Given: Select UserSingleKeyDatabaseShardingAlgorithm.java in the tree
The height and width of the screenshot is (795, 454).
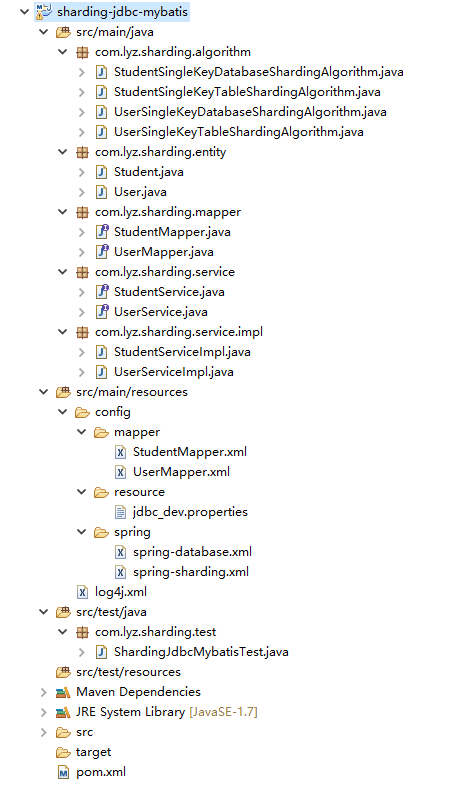Looking at the screenshot, I should point(250,112).
